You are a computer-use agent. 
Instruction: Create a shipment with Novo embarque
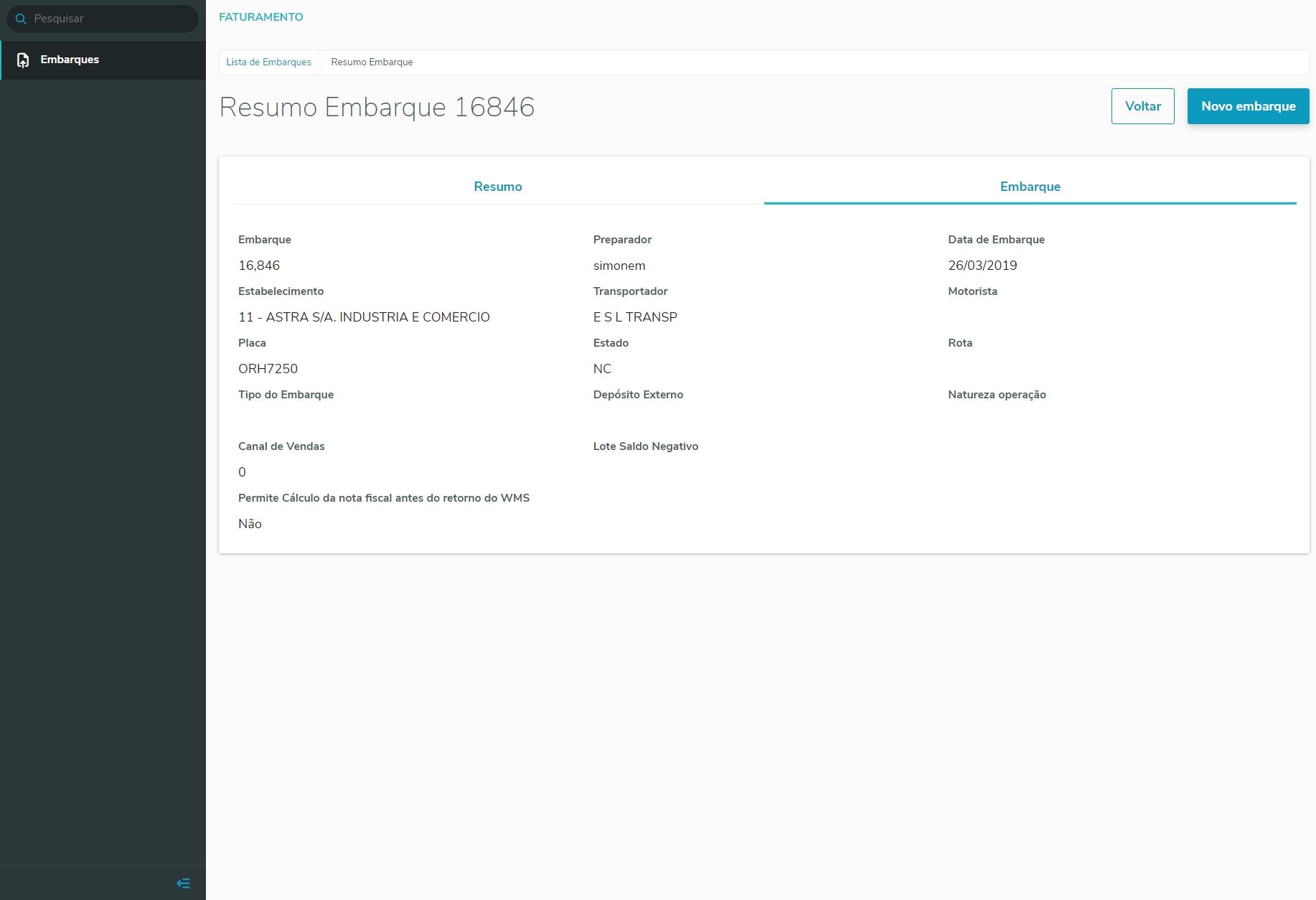(x=1249, y=106)
